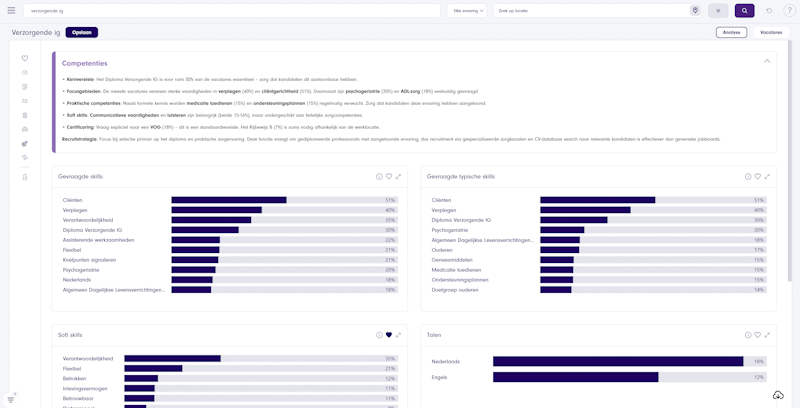Click the Cliënten bar in Gevraagde skills
Screen dimensions: 800x408
coord(228,200)
